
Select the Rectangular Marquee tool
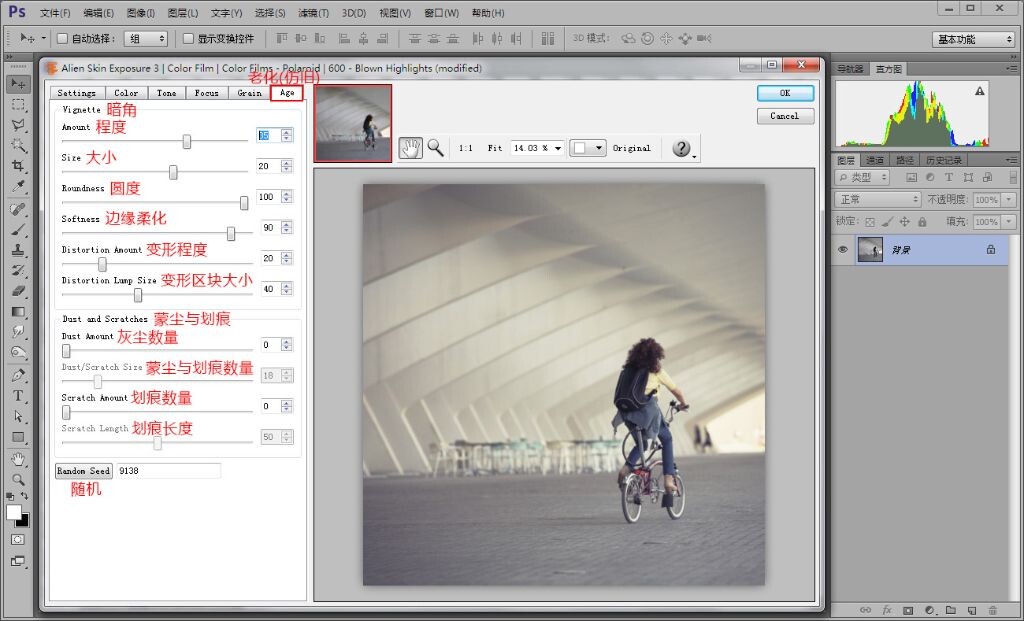pyautogui.click(x=18, y=104)
